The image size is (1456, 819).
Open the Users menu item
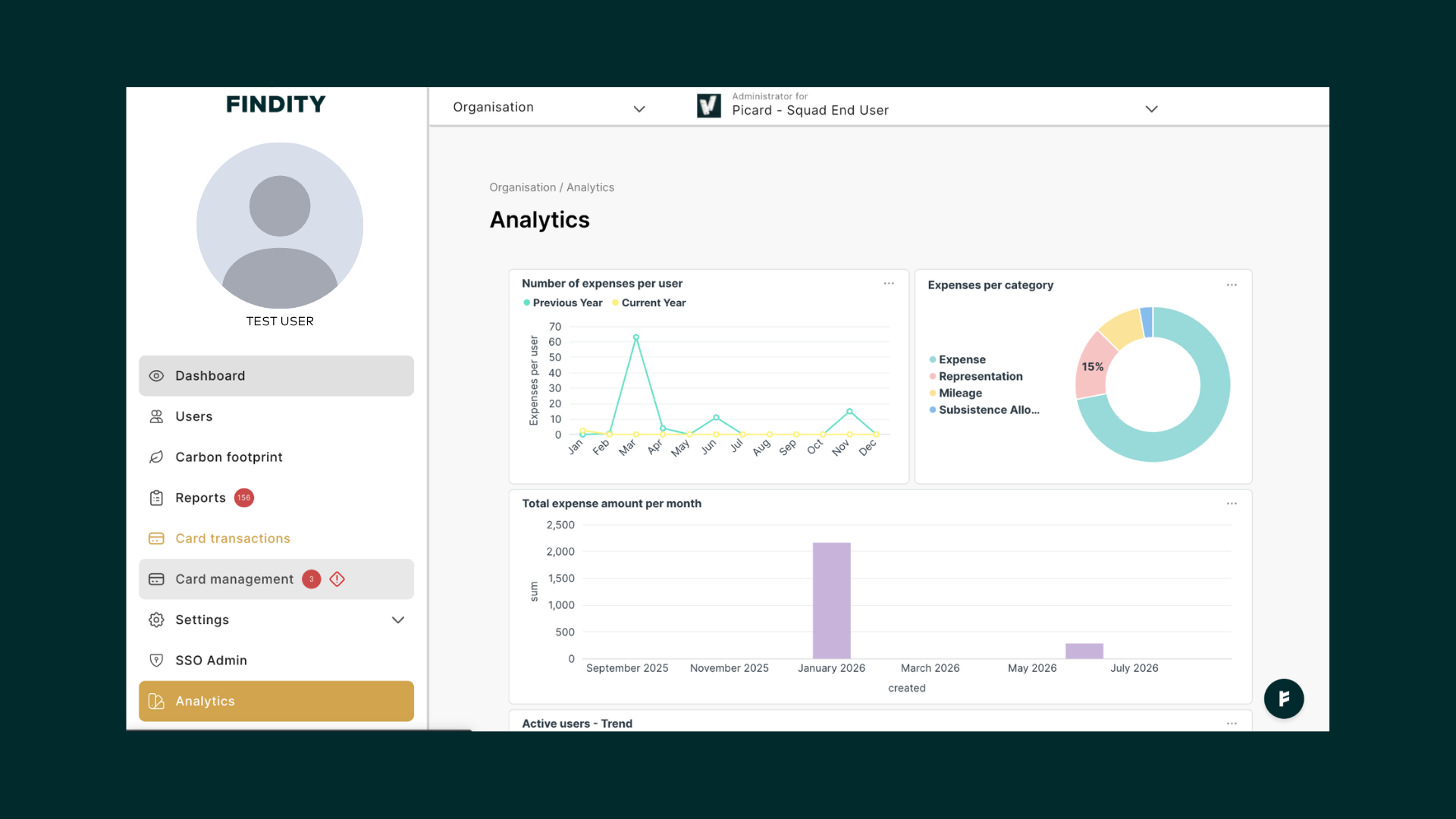click(276, 416)
